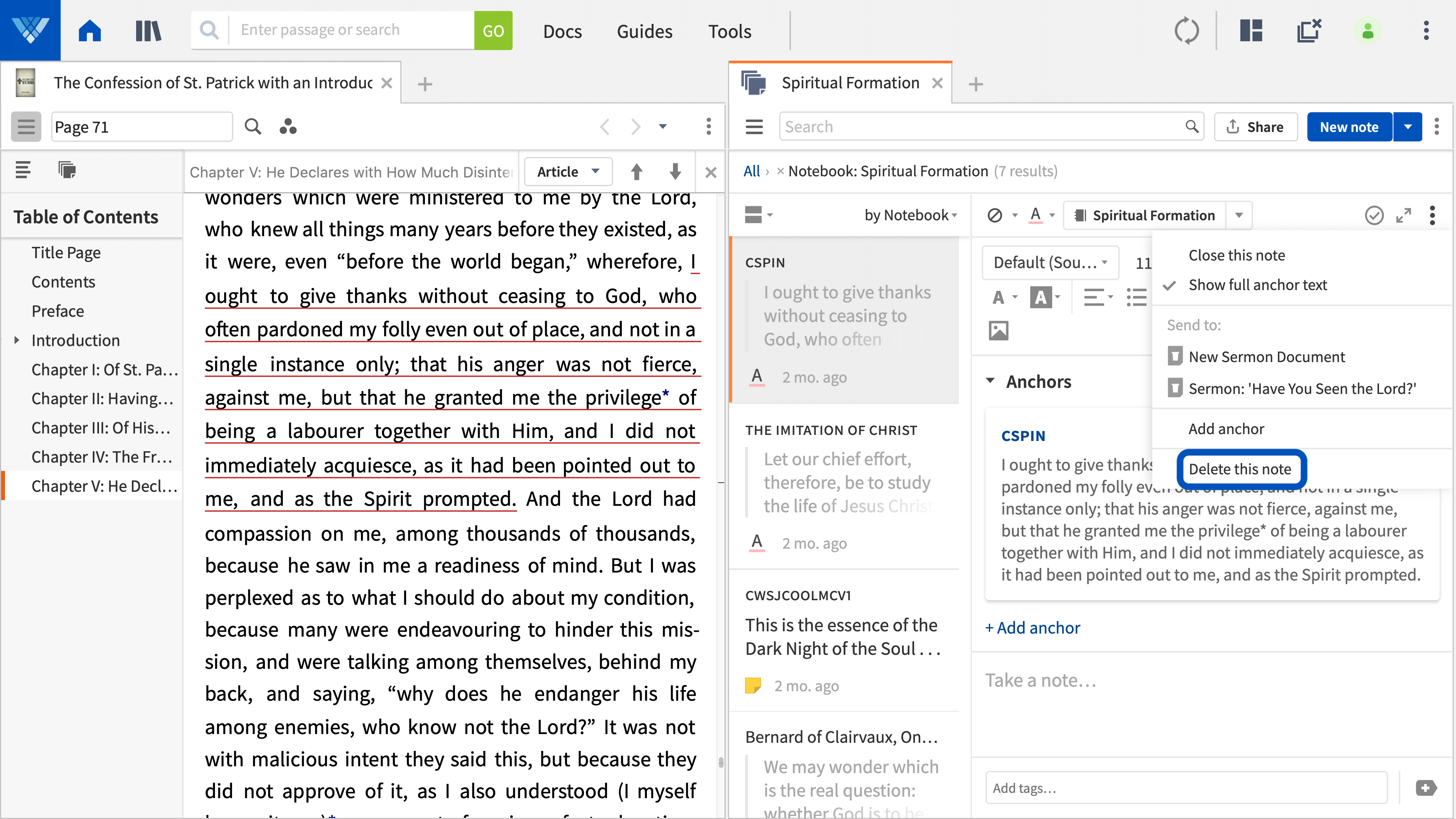Open the by Notebook sort dropdown
The height and width of the screenshot is (819, 1456).
pos(910,215)
